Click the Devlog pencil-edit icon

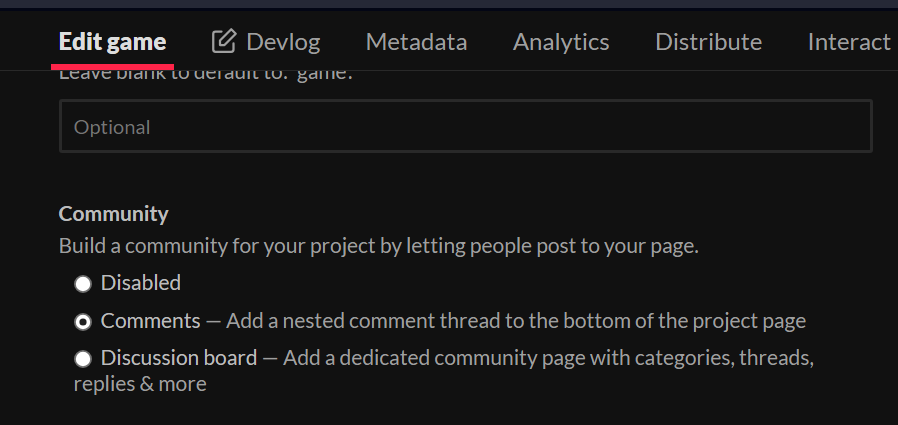pos(224,41)
